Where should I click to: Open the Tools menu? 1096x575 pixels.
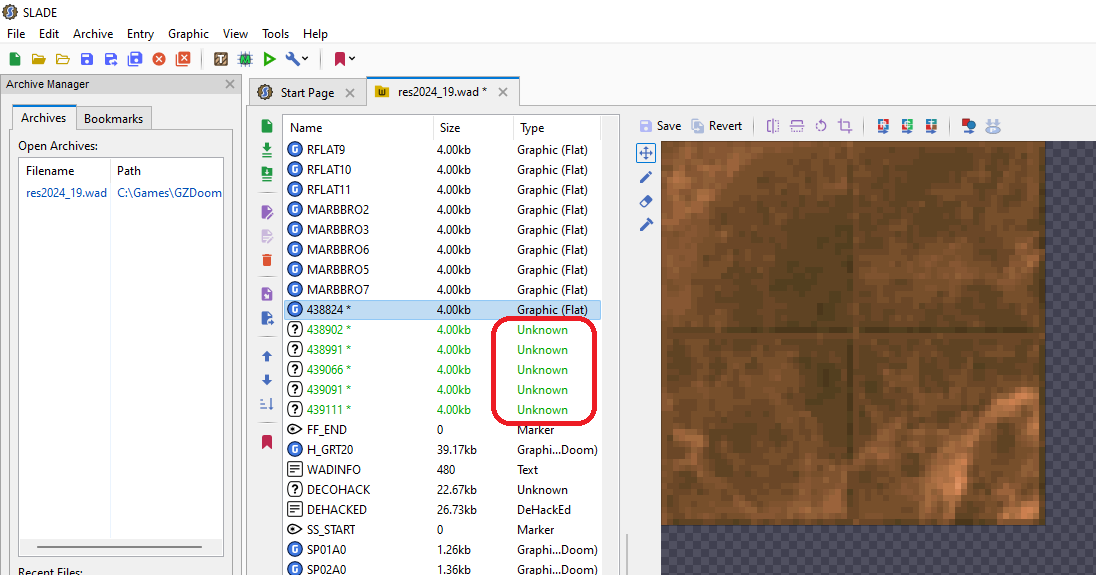(275, 34)
